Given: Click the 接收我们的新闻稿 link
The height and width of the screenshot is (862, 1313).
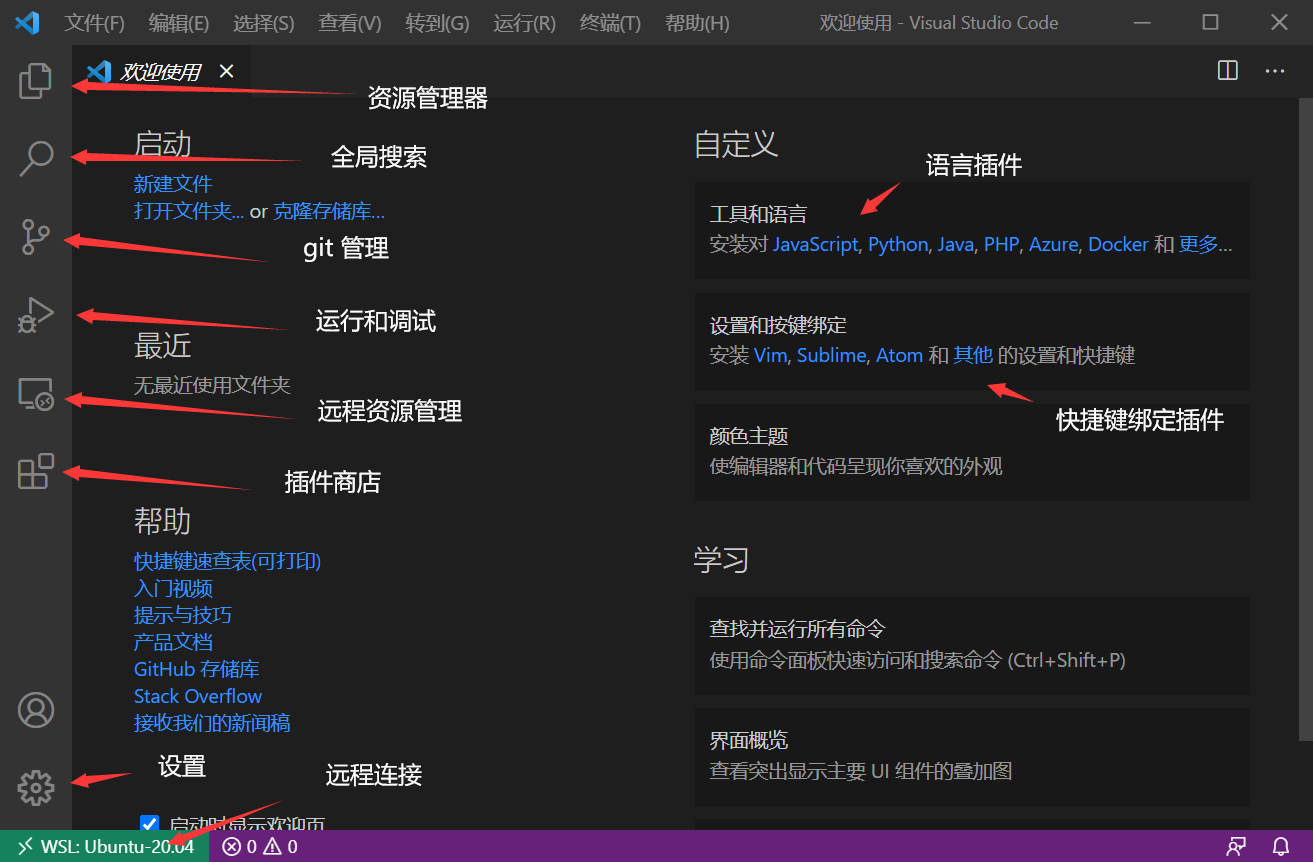Looking at the screenshot, I should pyautogui.click(x=212, y=723).
